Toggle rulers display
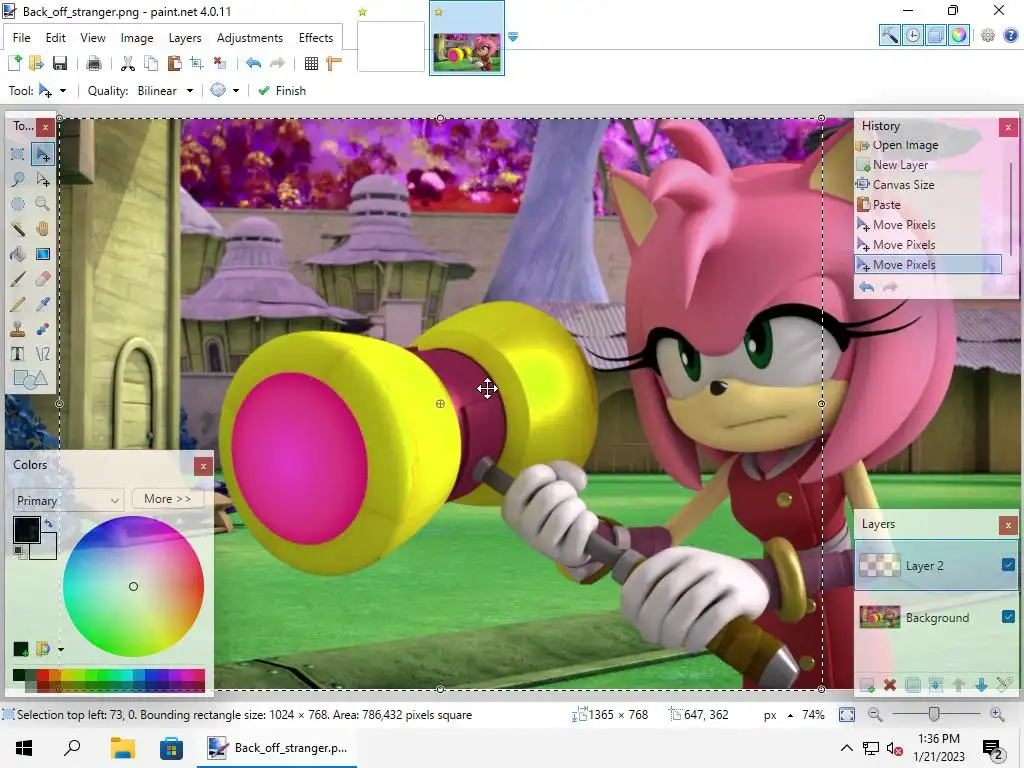The height and width of the screenshot is (768, 1024). (x=334, y=63)
